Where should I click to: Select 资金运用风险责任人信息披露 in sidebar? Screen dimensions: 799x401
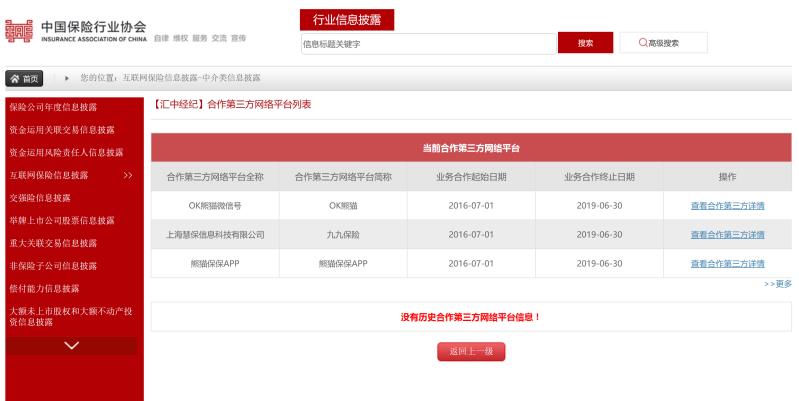pos(66,152)
